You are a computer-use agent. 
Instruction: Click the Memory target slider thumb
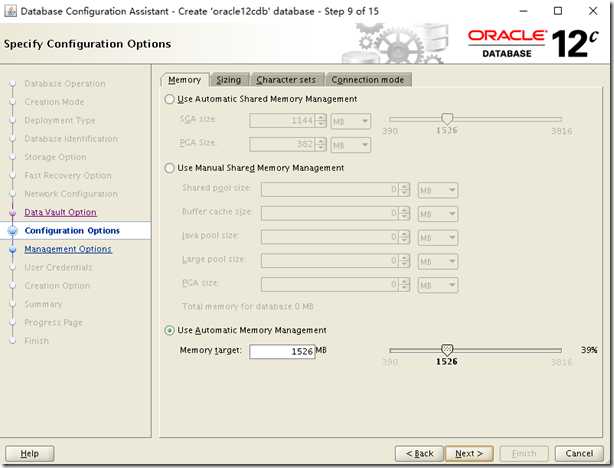447,349
